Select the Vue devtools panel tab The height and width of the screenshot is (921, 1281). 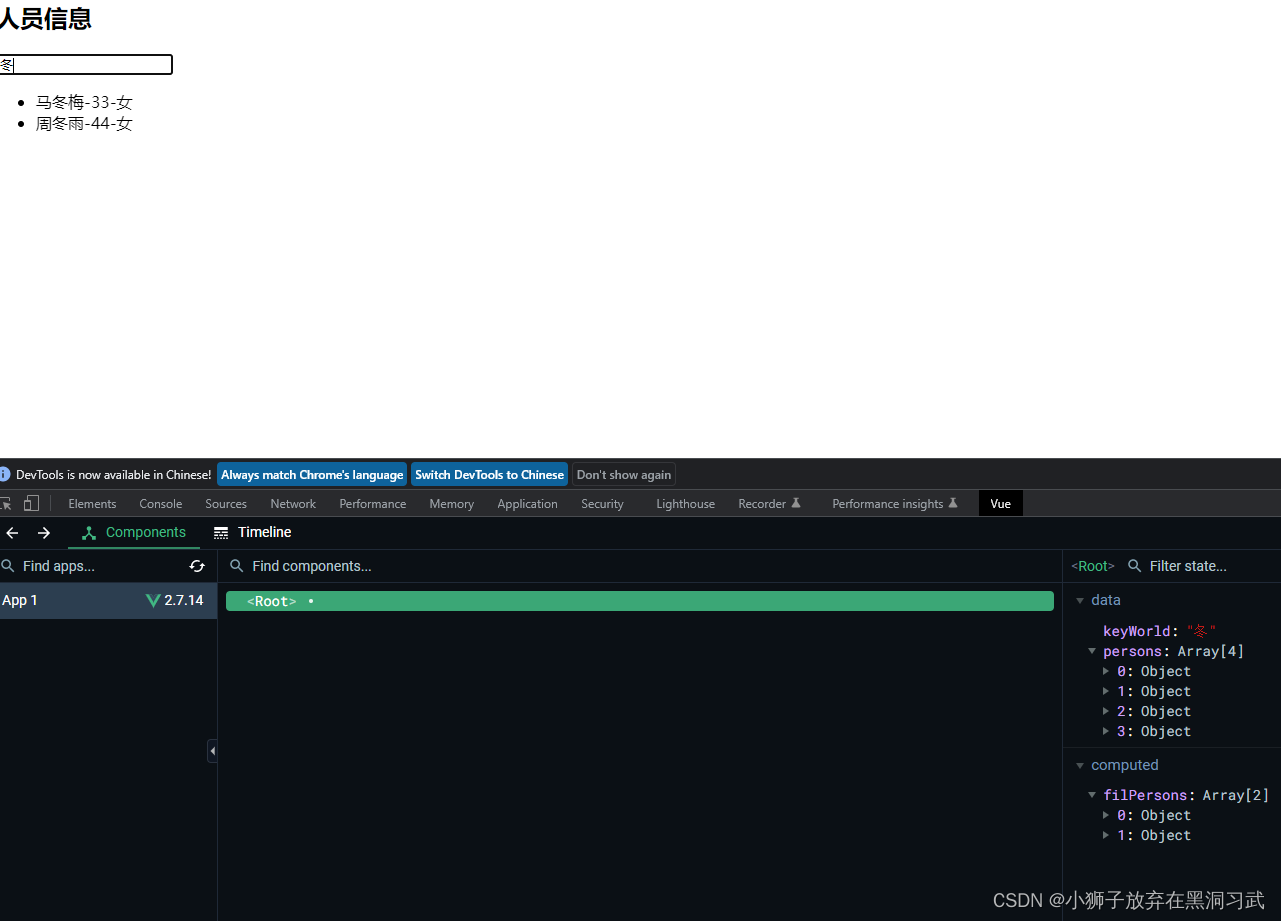pyautogui.click(x=1000, y=503)
